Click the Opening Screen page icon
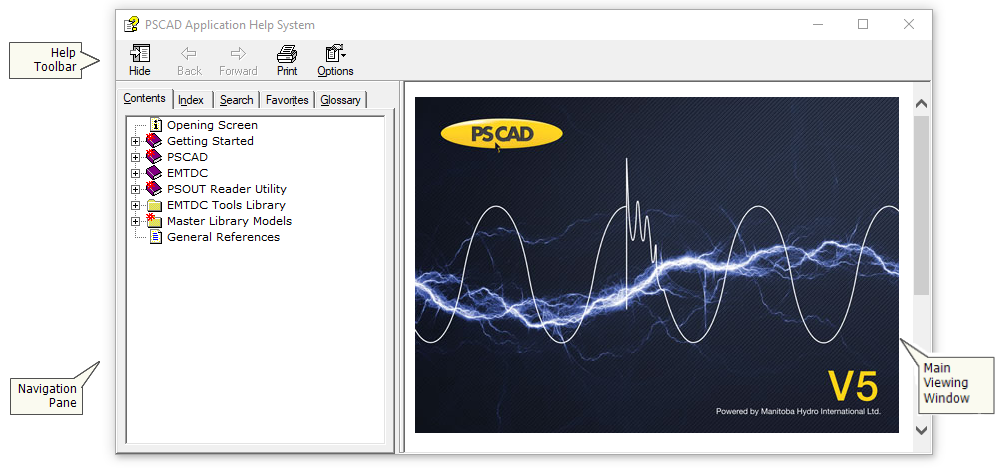 [x=156, y=125]
